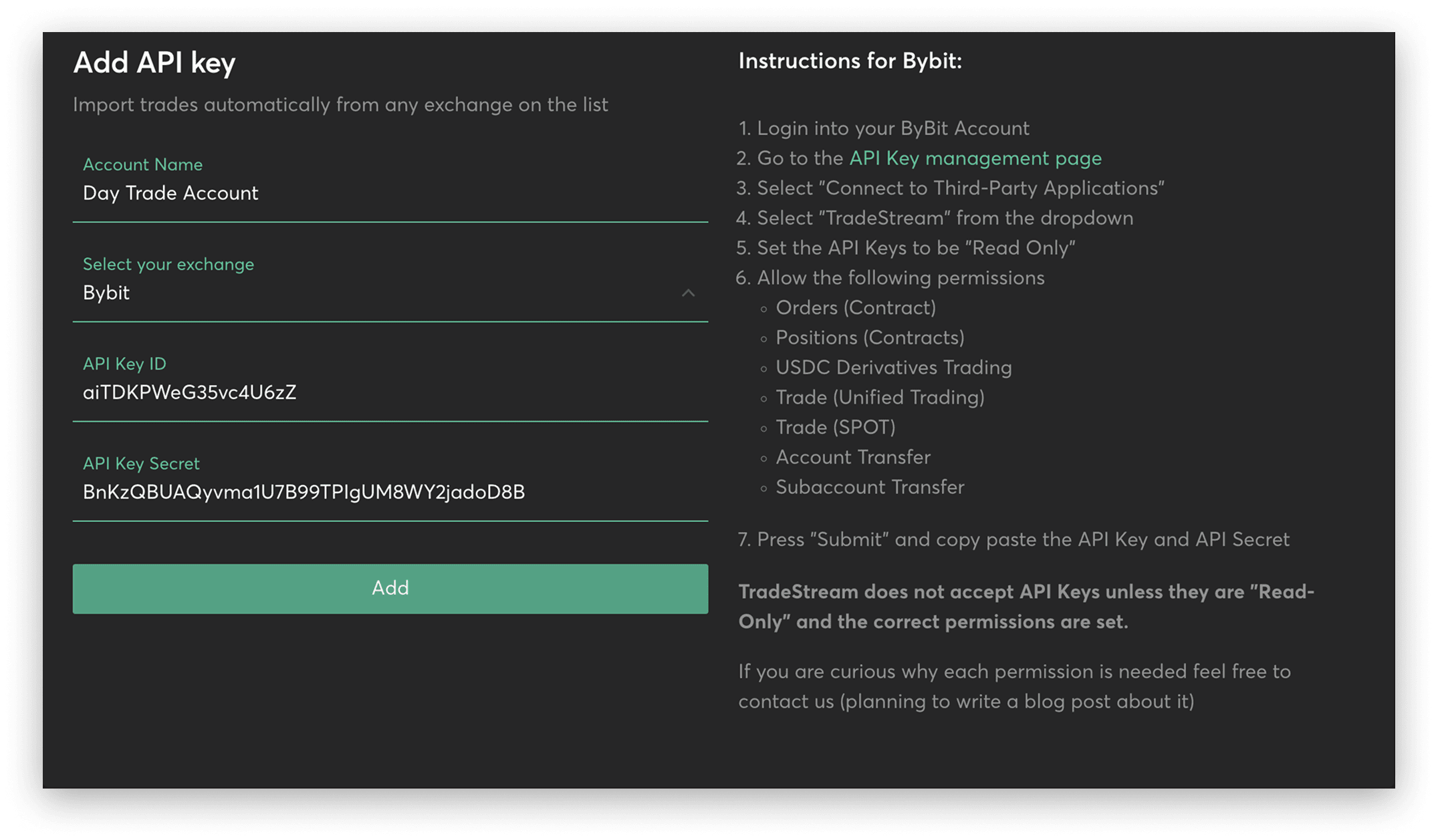The width and height of the screenshot is (1436, 840).
Task: Click 'Account Transfer' permission item
Action: coord(853,457)
